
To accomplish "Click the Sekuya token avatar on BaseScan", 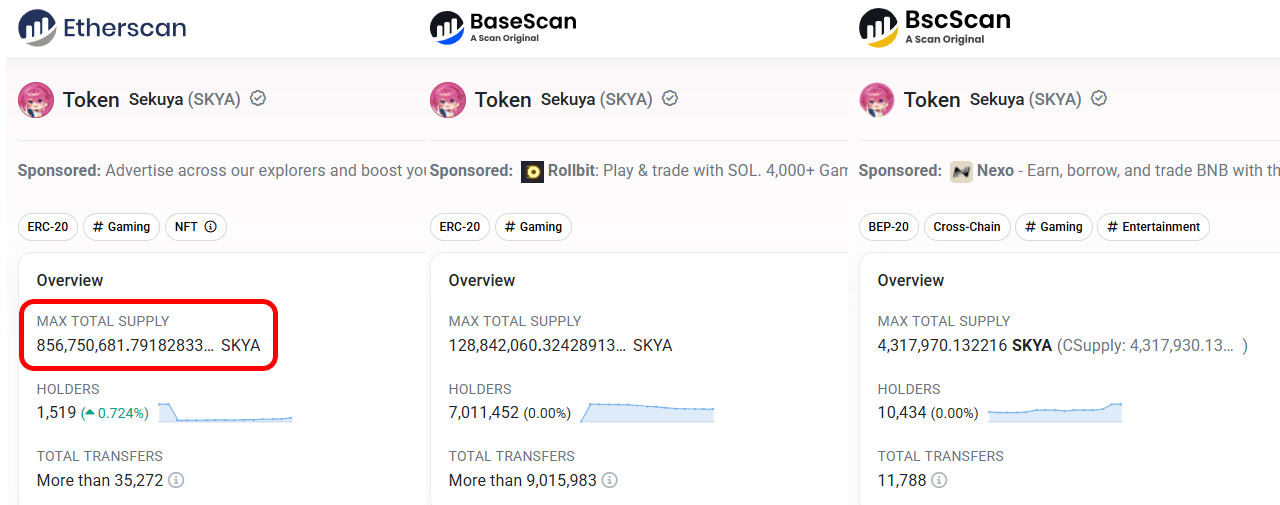I will point(448,100).
